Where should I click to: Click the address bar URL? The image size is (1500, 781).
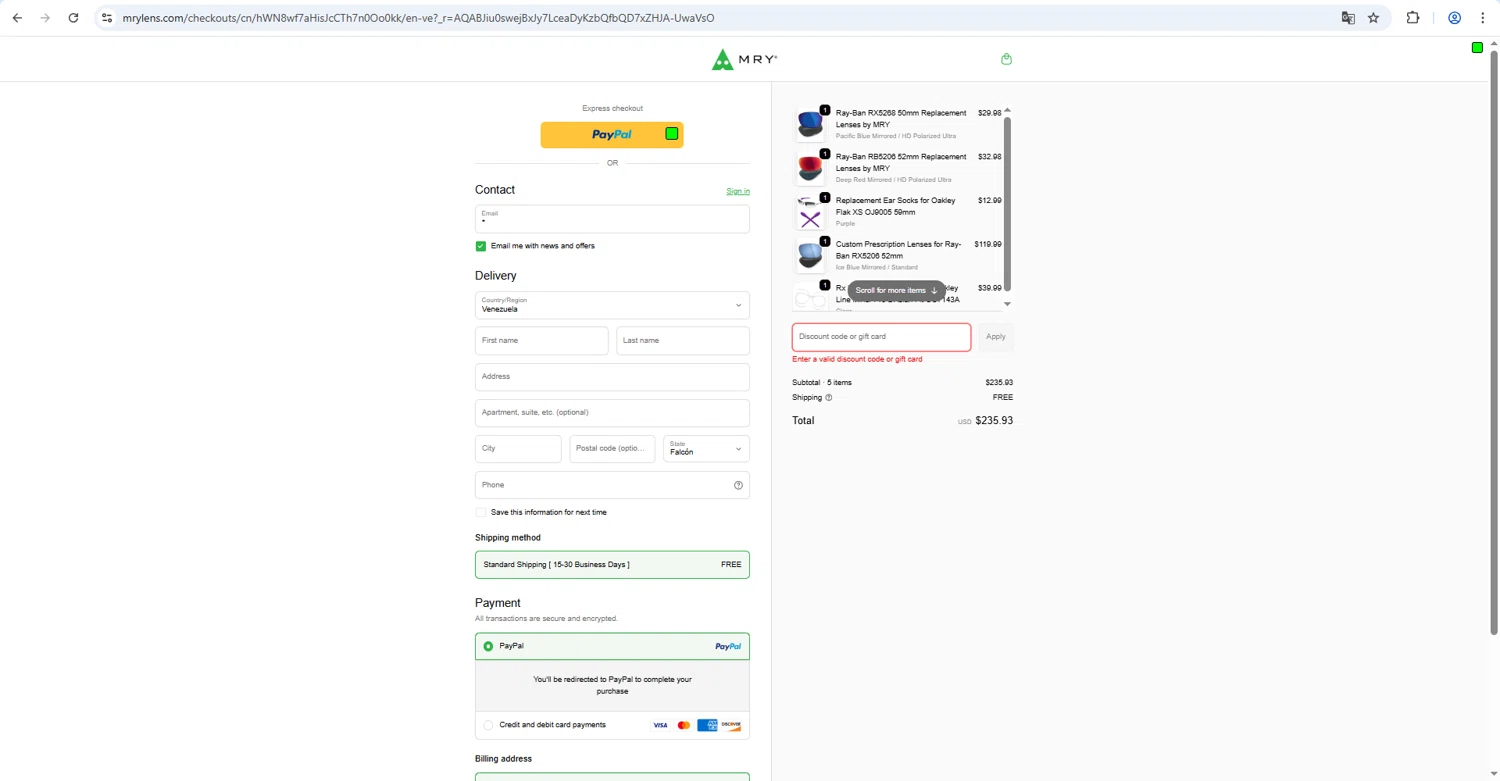tap(418, 18)
